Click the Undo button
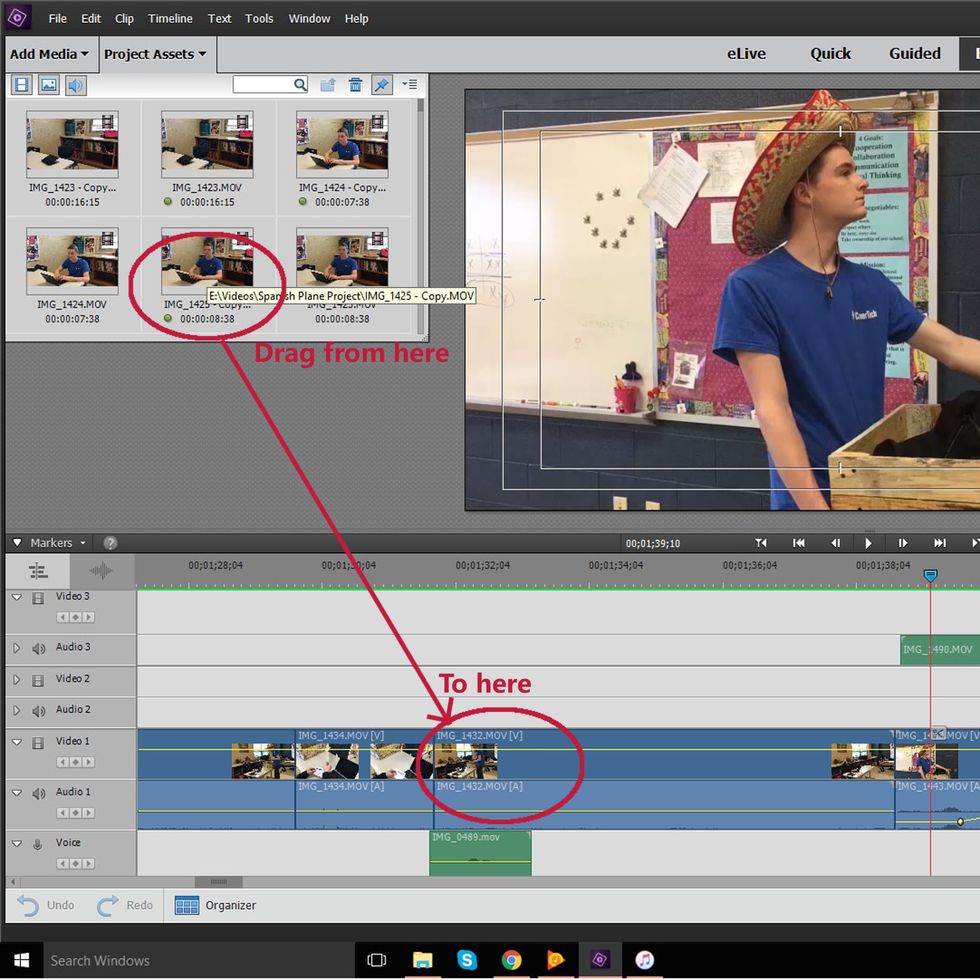 coord(46,905)
